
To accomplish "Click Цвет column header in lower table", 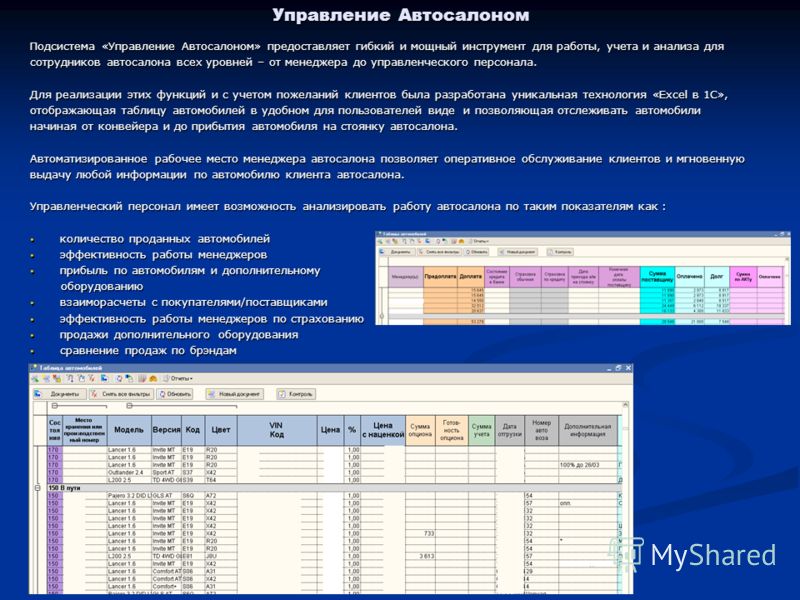I will pos(221,430).
